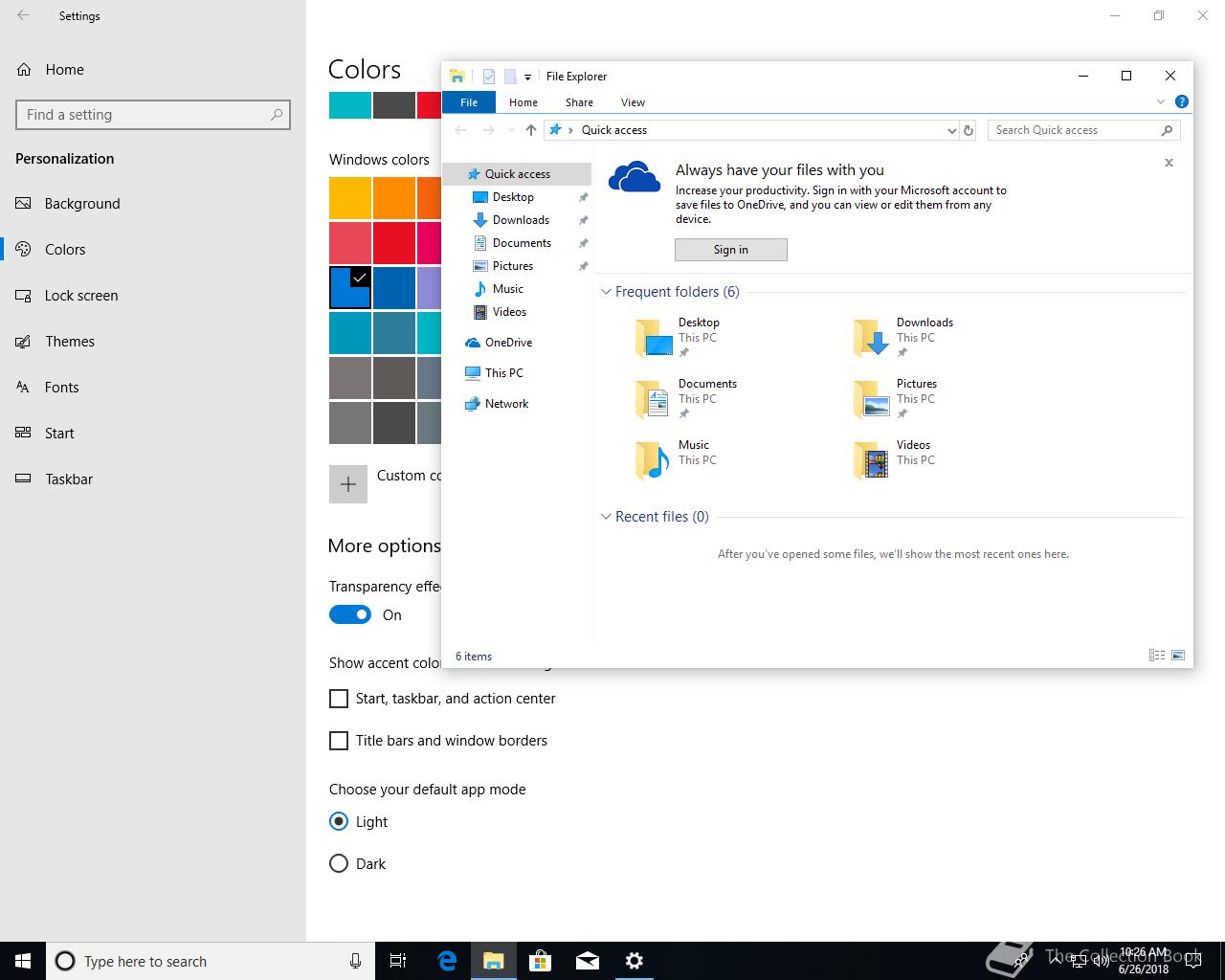Open Settings app from taskbar gear
Image resolution: width=1225 pixels, height=980 pixels.
pyautogui.click(x=635, y=961)
